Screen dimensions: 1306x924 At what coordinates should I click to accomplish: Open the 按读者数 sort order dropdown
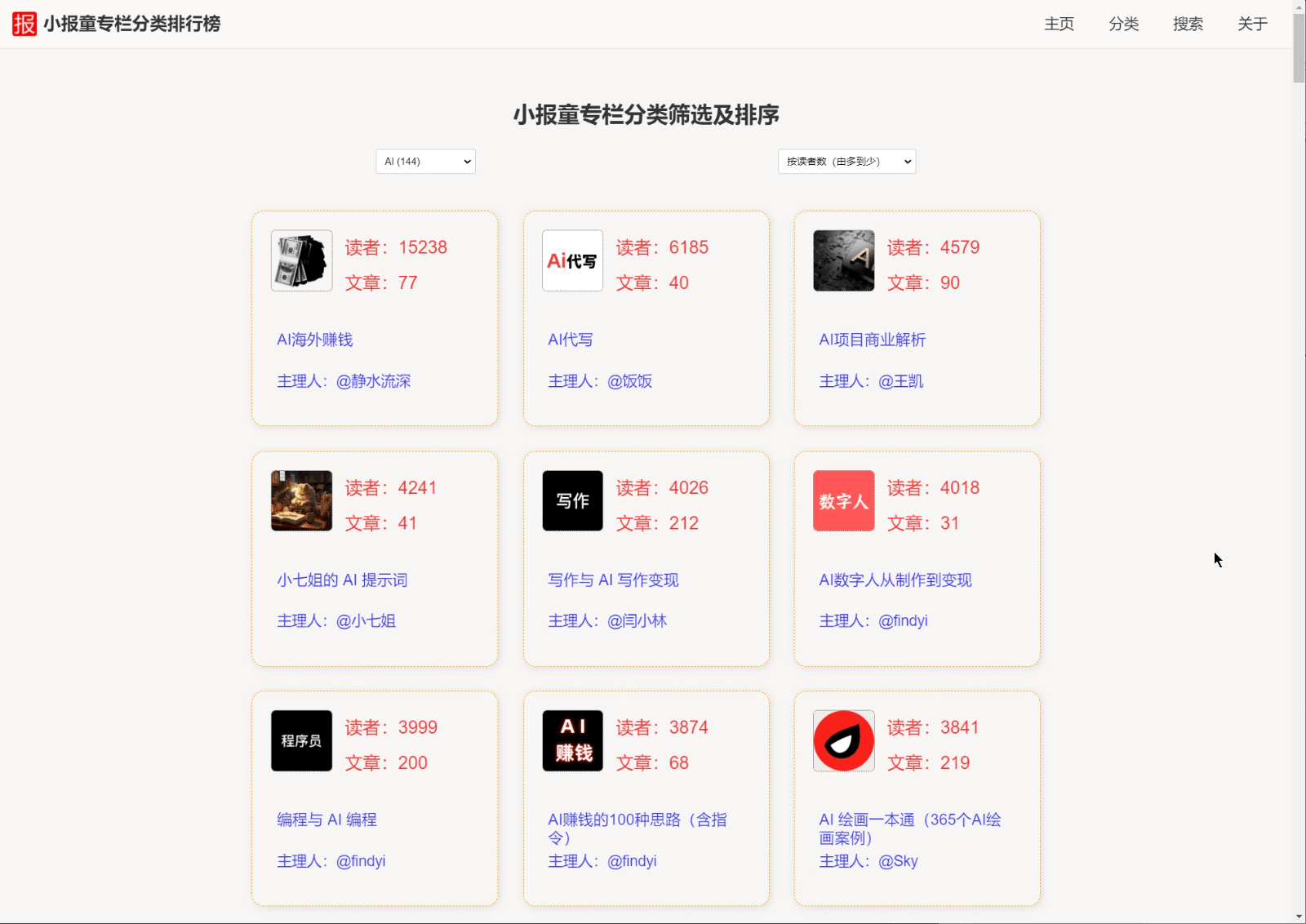pyautogui.click(x=846, y=161)
